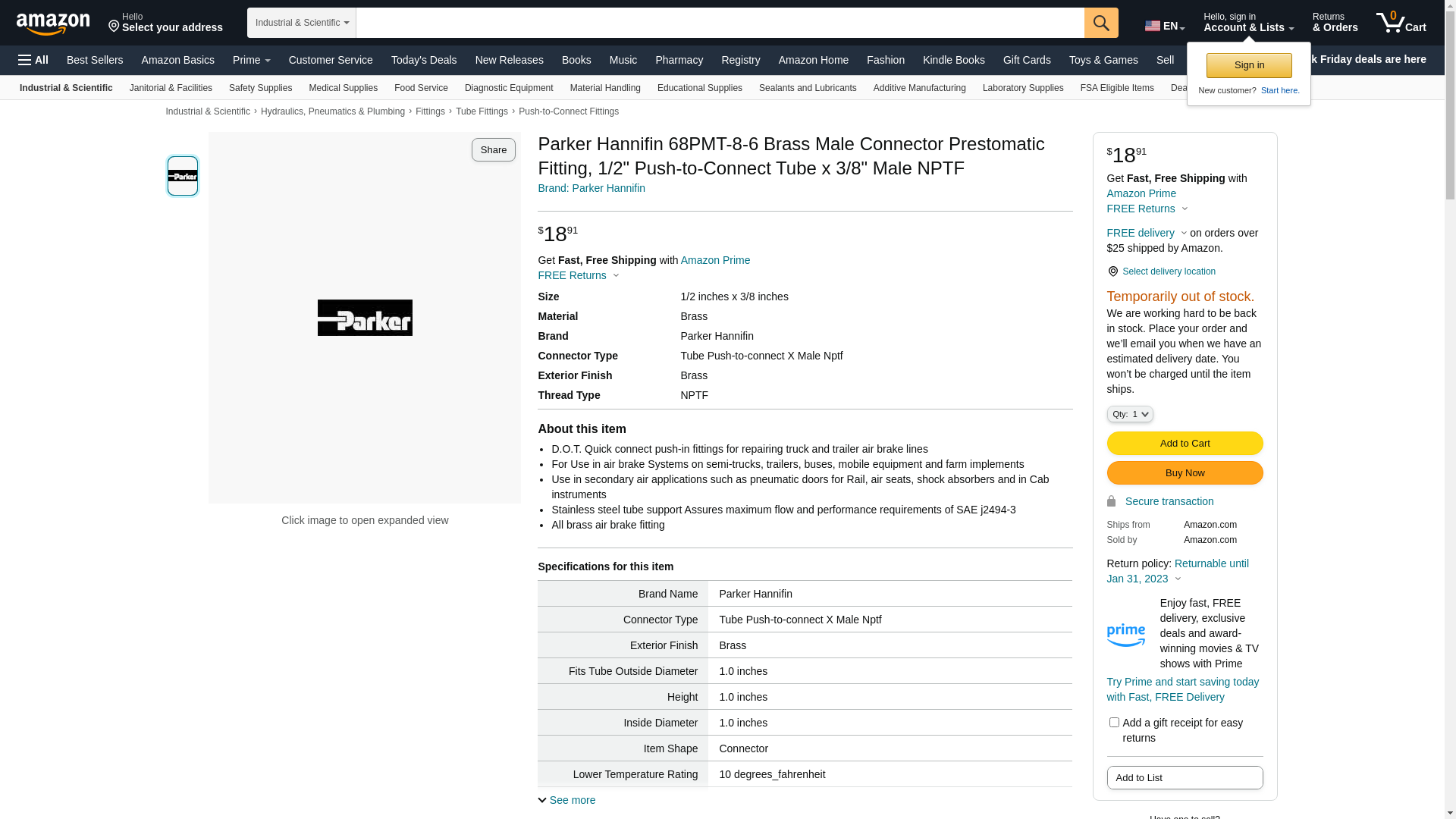Viewport: 1456px width, 819px height.
Task: Select Safety Supplies subcategory tab
Action: pyautogui.click(x=260, y=88)
